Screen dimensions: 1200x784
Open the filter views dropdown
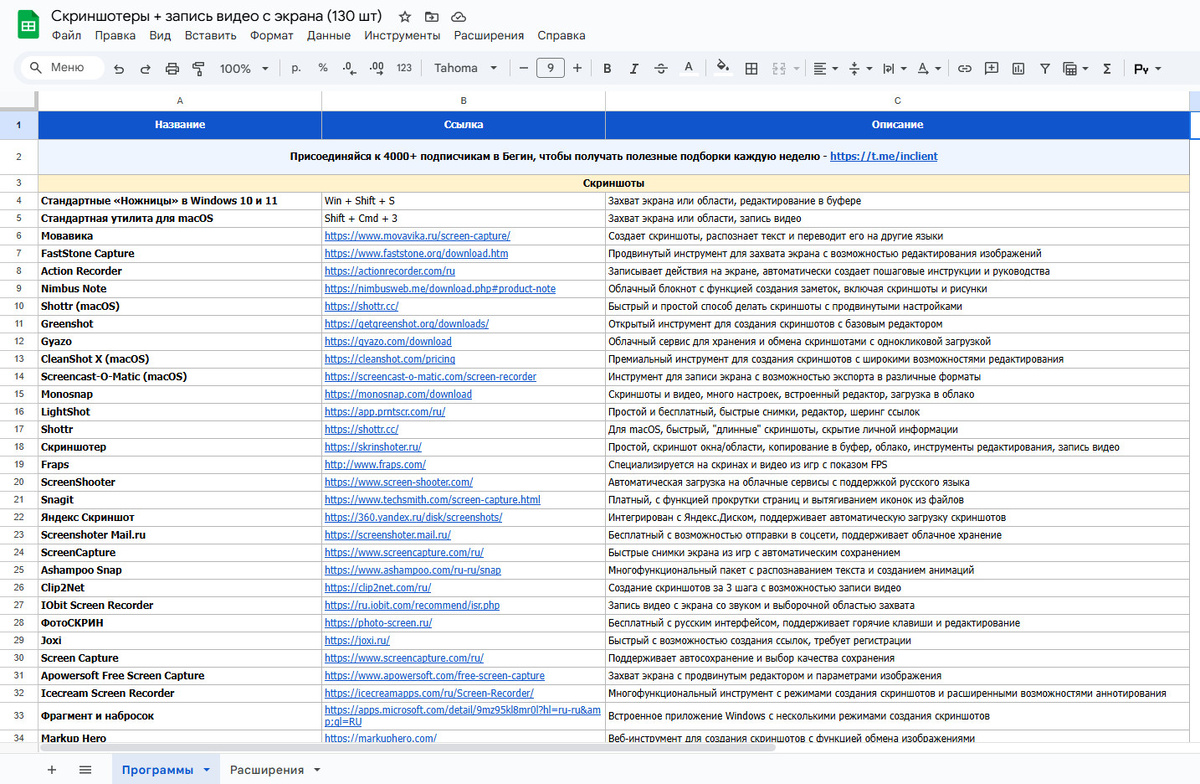[x=1076, y=68]
